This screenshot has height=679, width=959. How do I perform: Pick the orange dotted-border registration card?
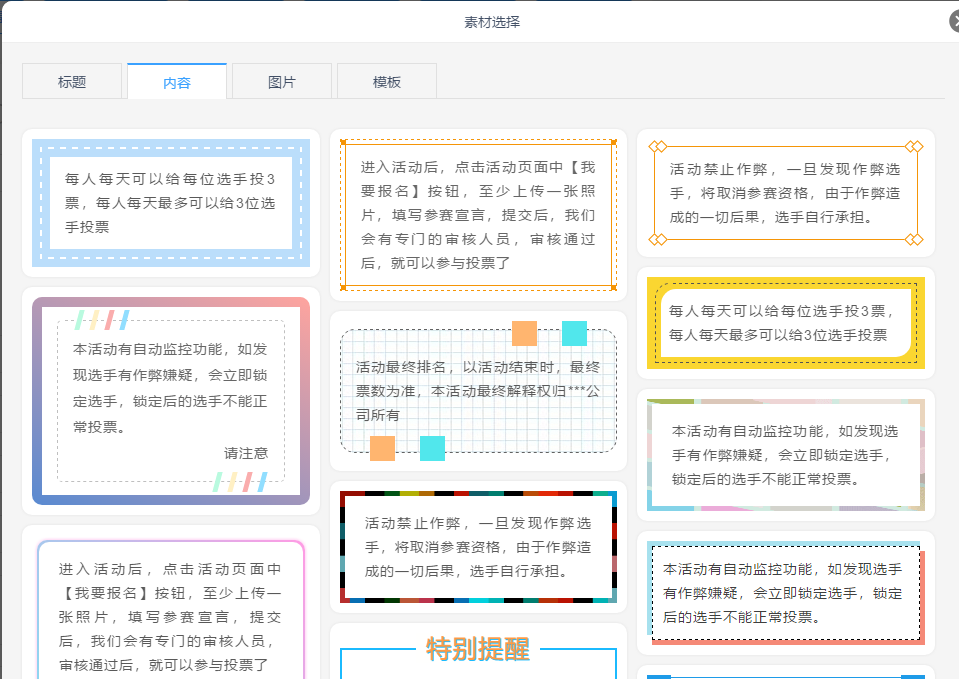pos(478,215)
